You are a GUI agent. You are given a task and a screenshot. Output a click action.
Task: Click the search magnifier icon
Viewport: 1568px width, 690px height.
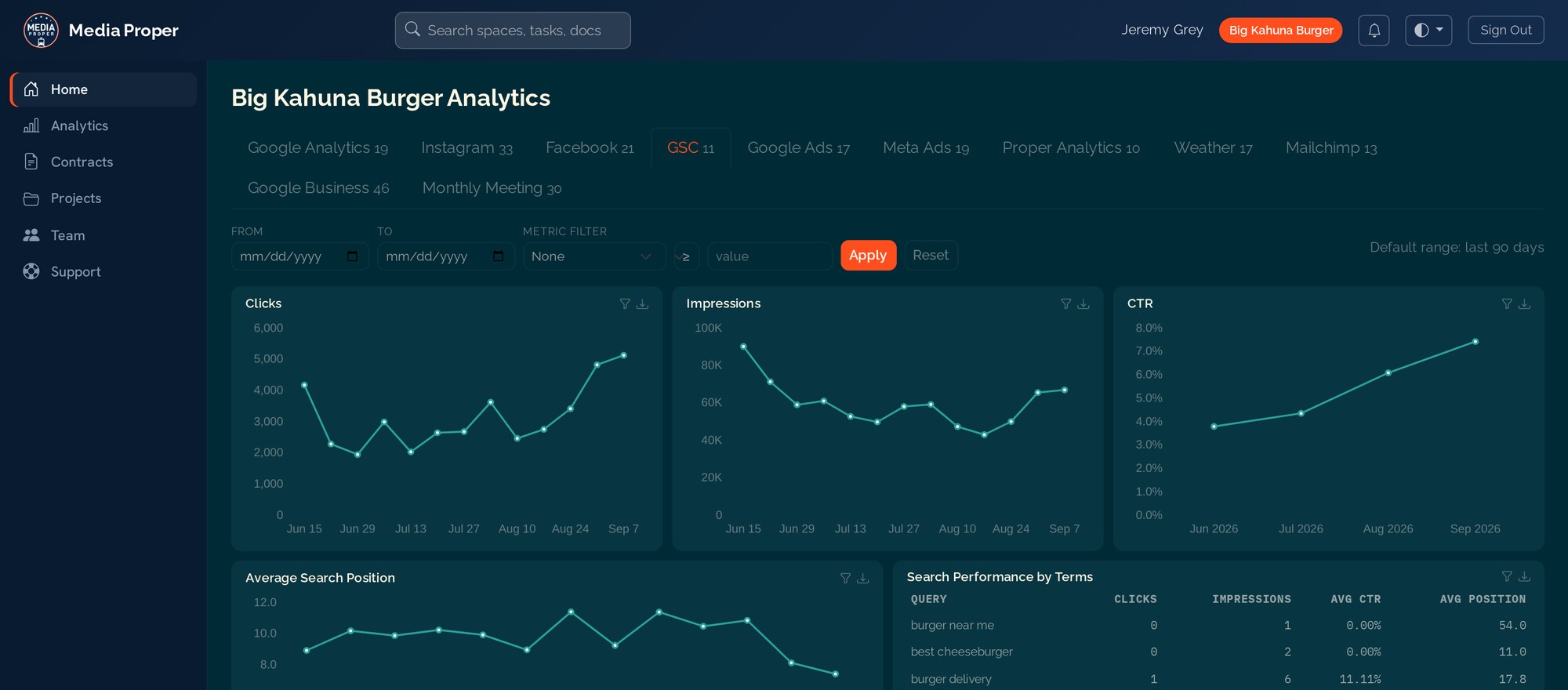(412, 30)
